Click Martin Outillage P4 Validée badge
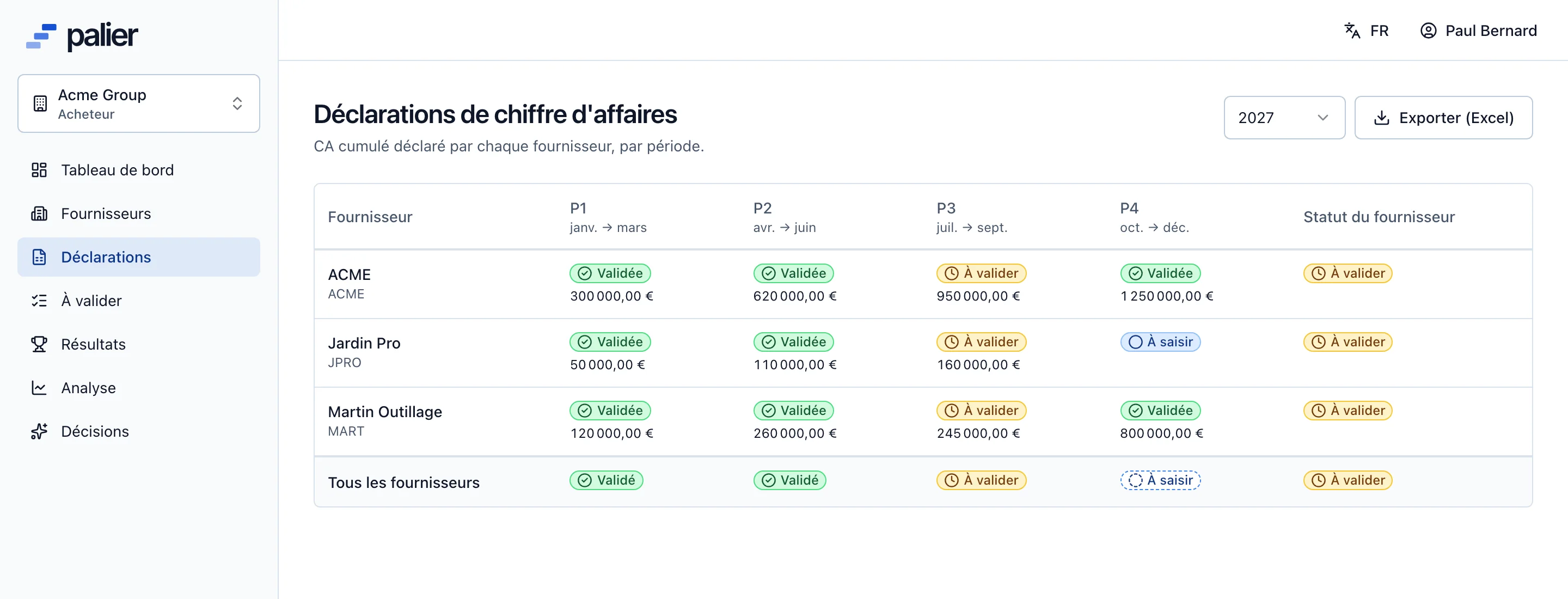The height and width of the screenshot is (599, 1568). [1160, 411]
